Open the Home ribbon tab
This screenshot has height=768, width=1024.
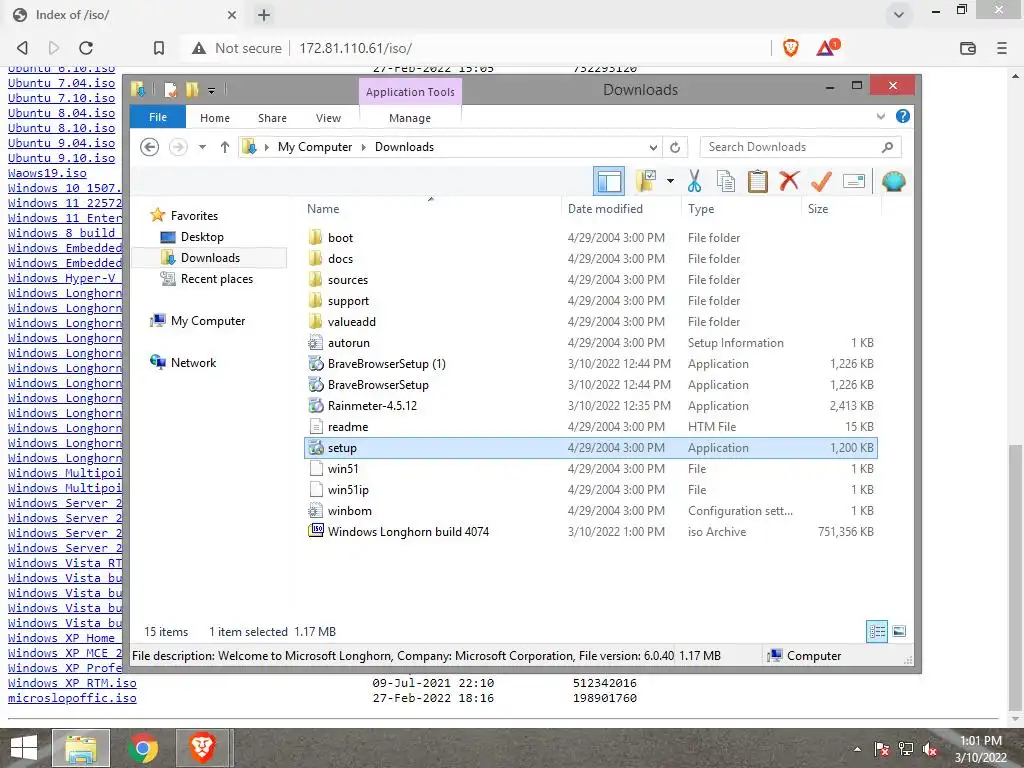tap(215, 118)
